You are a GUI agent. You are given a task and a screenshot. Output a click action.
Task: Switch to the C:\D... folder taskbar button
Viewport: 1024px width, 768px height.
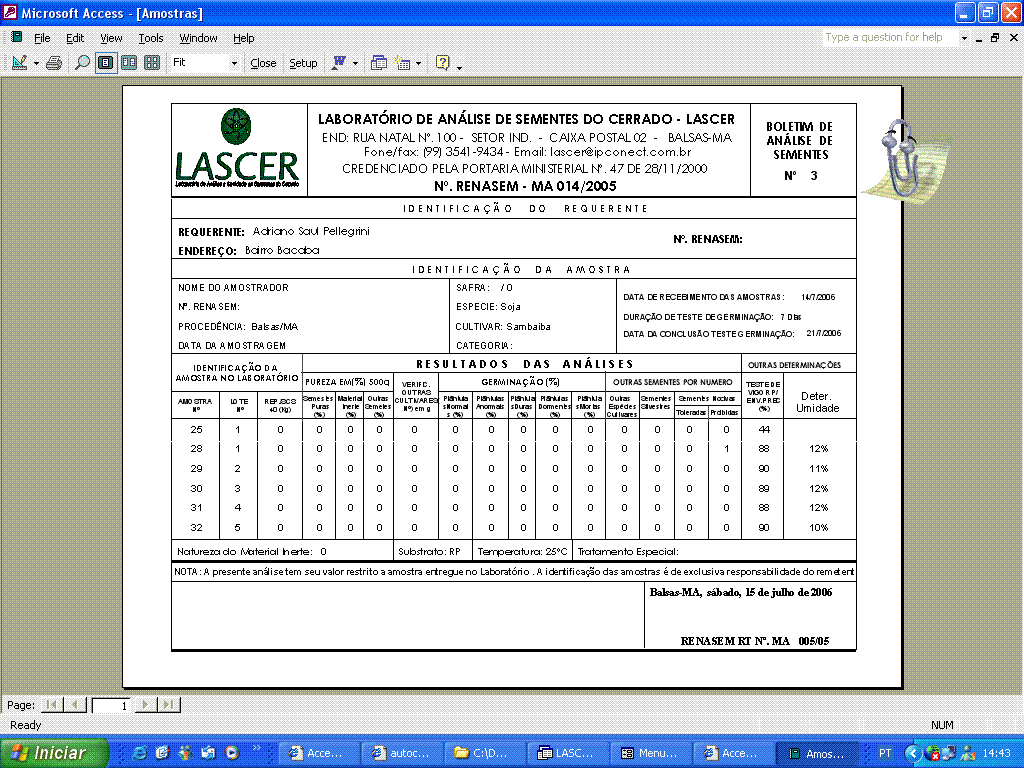pos(485,753)
